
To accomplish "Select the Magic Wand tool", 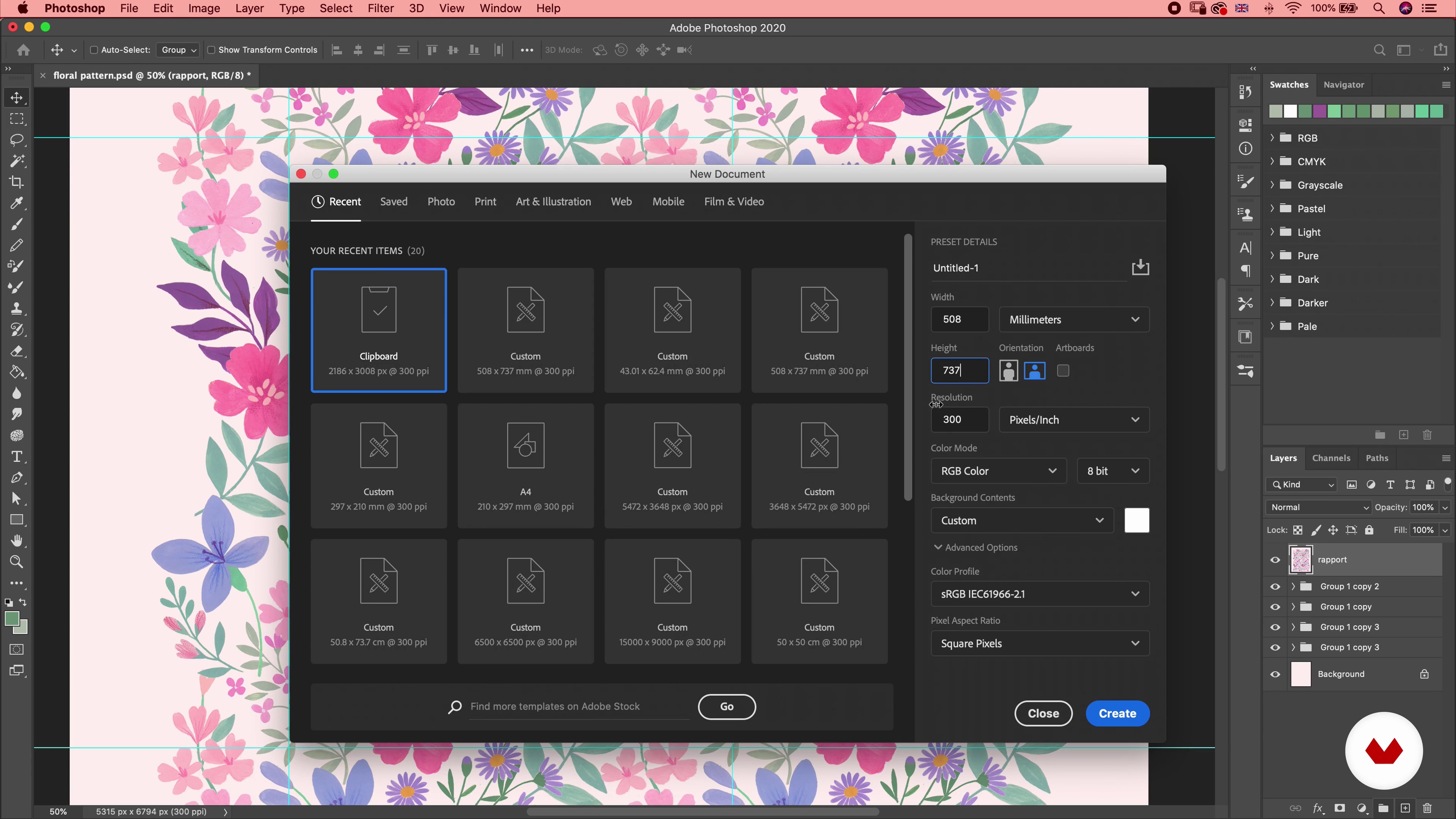I will tap(16, 160).
